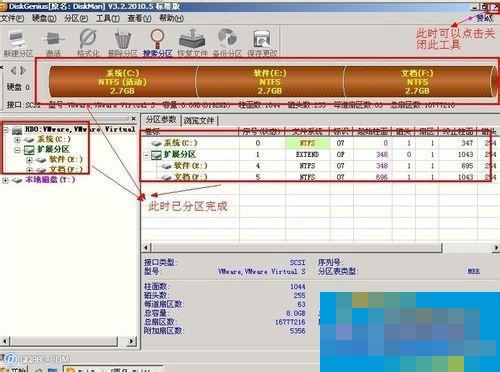Viewport: 500px width, 372px height.
Task: Click the 软件(E:) drive icon in partition table
Action: (x=166, y=166)
